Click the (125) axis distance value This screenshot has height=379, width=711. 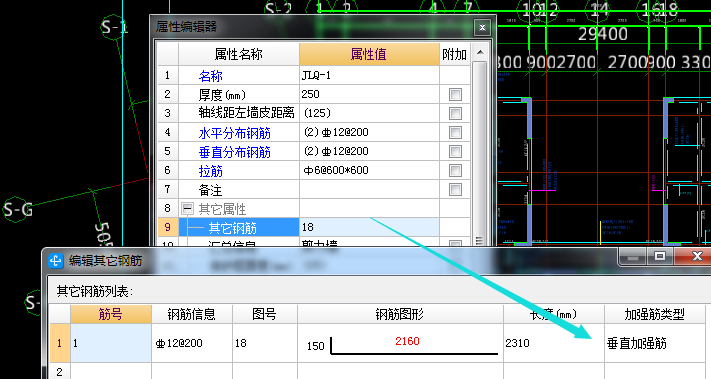(369, 113)
